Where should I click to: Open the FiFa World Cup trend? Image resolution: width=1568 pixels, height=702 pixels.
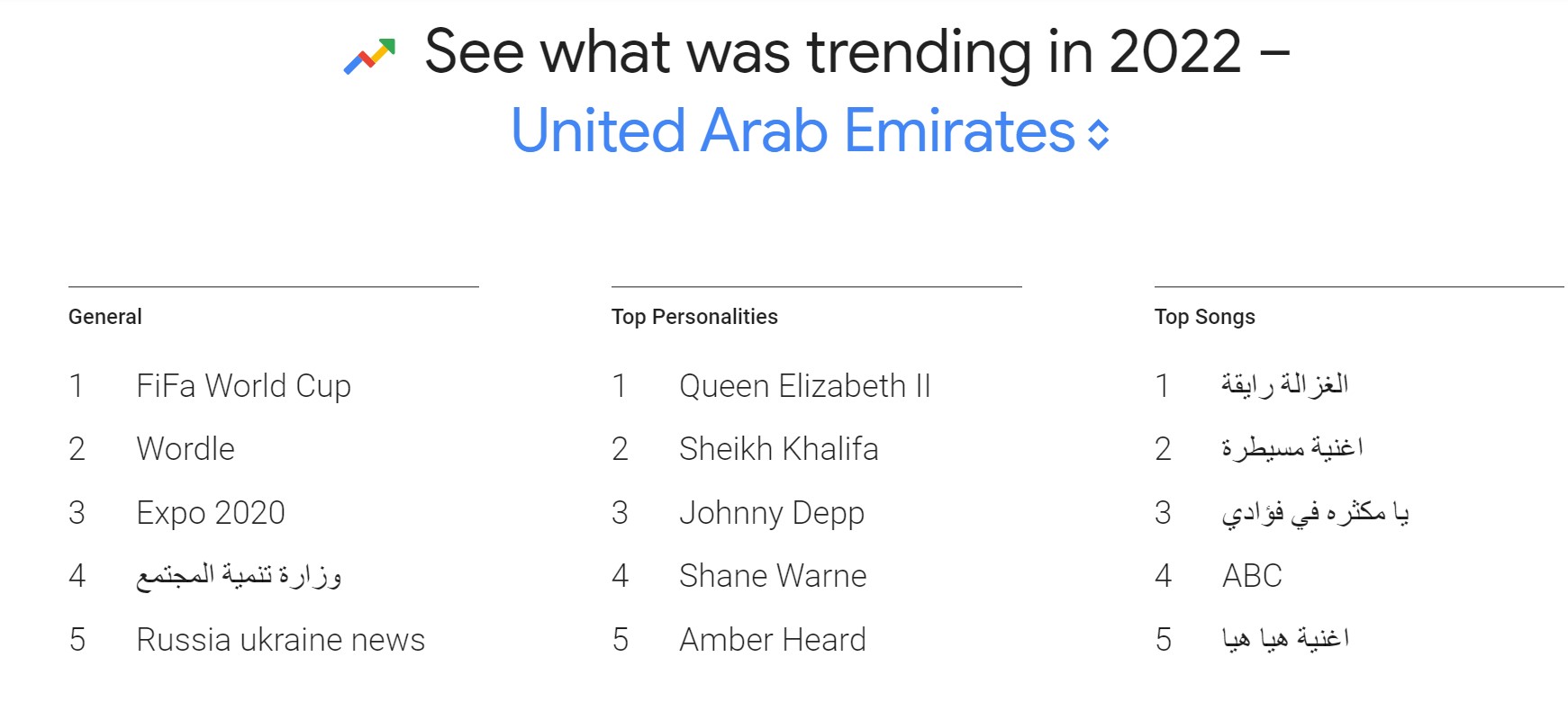pyautogui.click(x=243, y=386)
